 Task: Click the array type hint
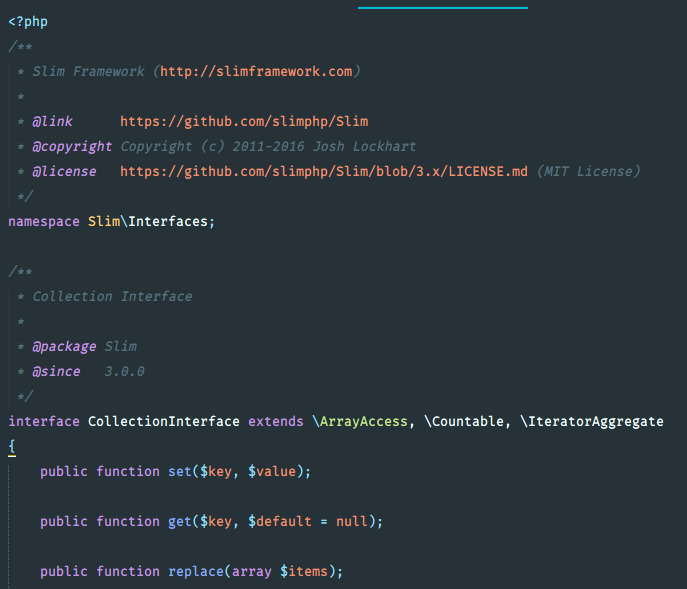tap(251, 571)
